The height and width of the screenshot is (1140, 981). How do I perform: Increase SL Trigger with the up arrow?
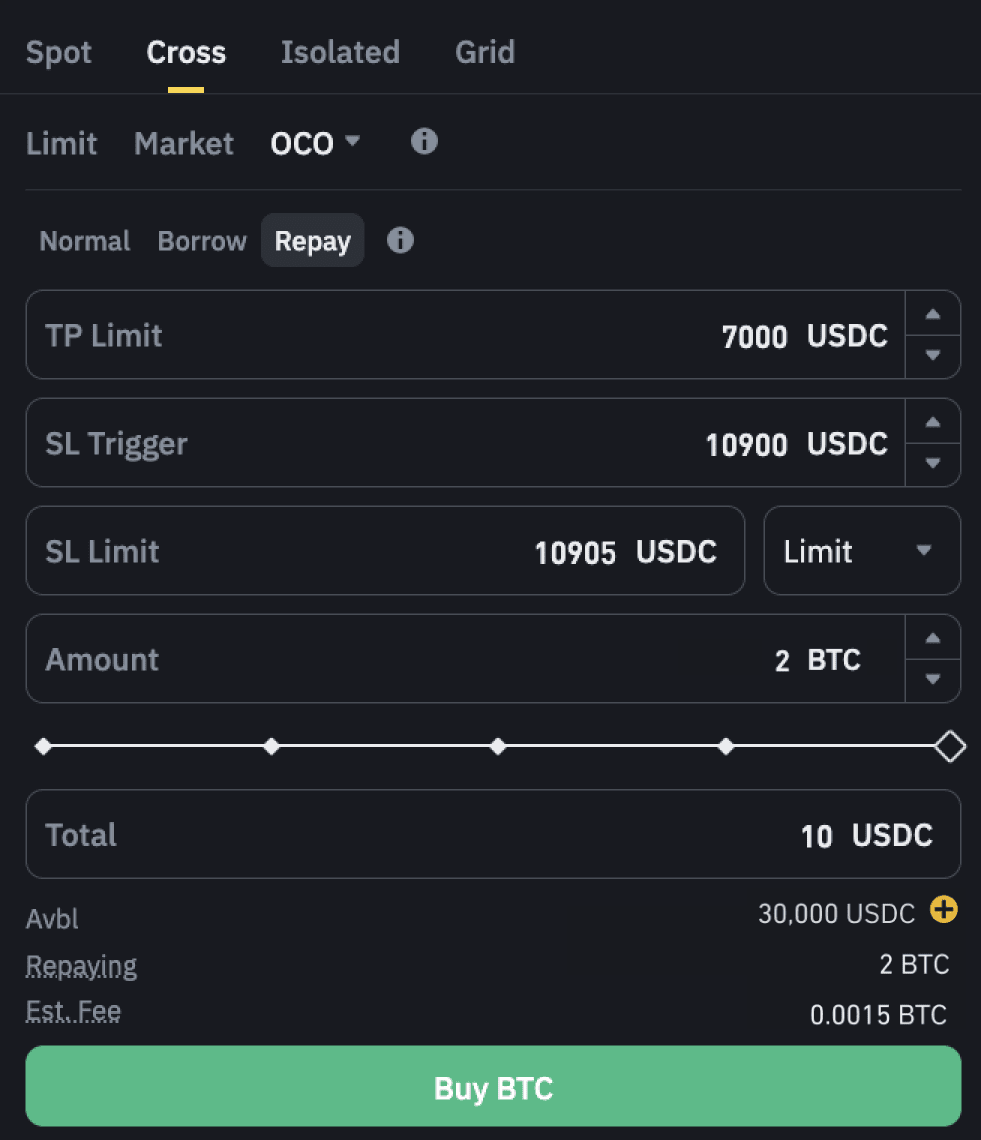tap(933, 422)
